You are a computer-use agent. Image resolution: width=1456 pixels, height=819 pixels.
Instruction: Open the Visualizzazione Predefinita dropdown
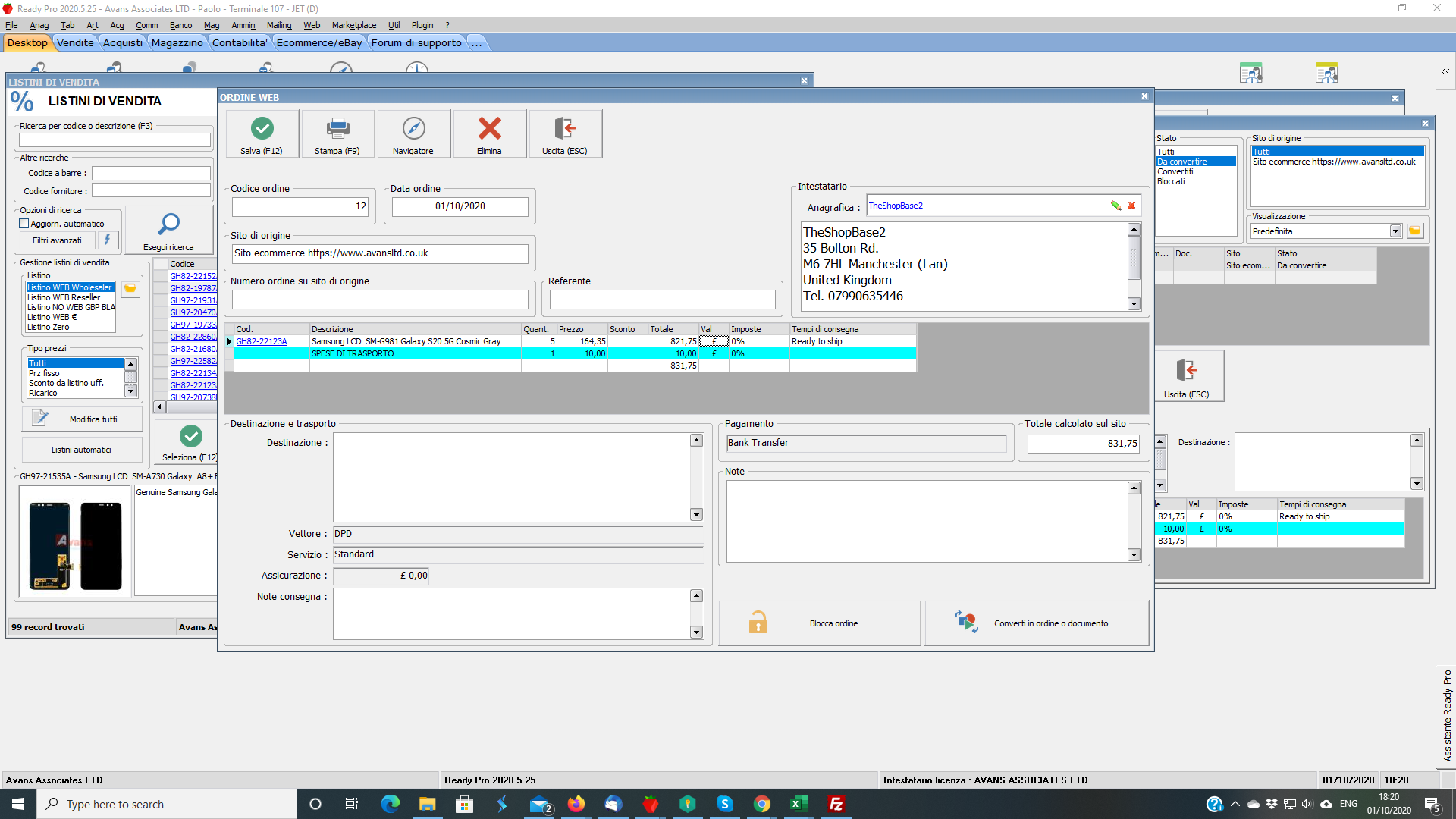(1395, 231)
